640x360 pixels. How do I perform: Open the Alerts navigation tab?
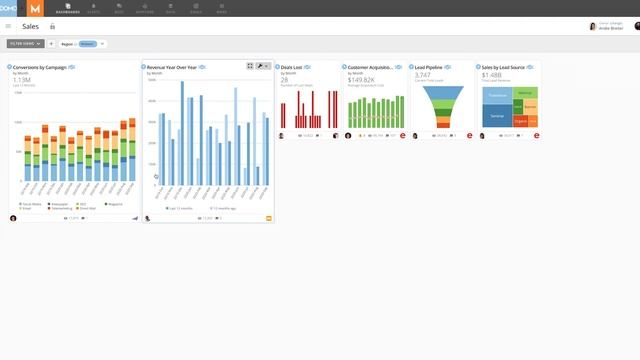93,8
